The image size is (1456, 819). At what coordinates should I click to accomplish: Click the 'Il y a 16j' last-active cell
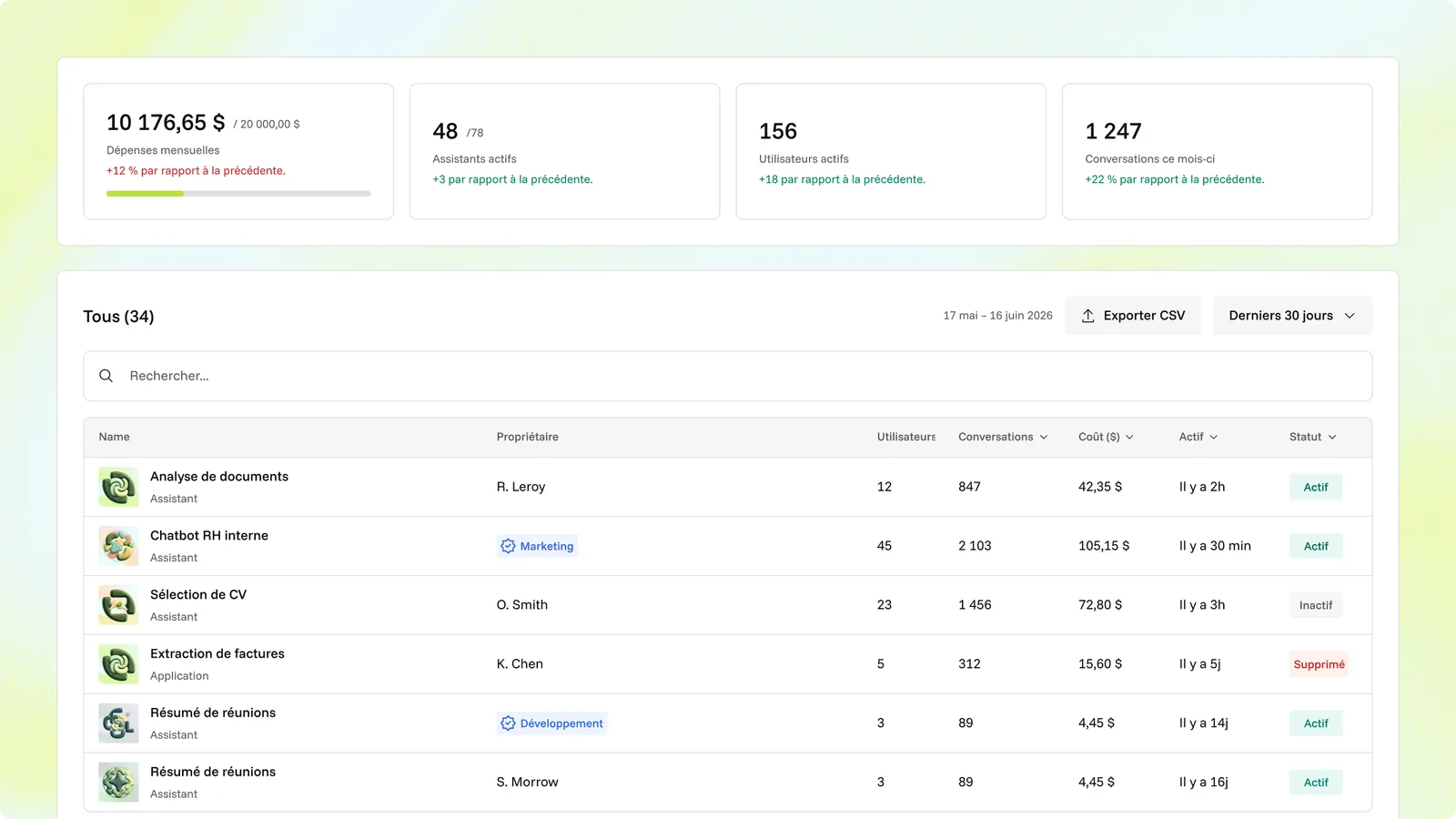tap(1204, 783)
